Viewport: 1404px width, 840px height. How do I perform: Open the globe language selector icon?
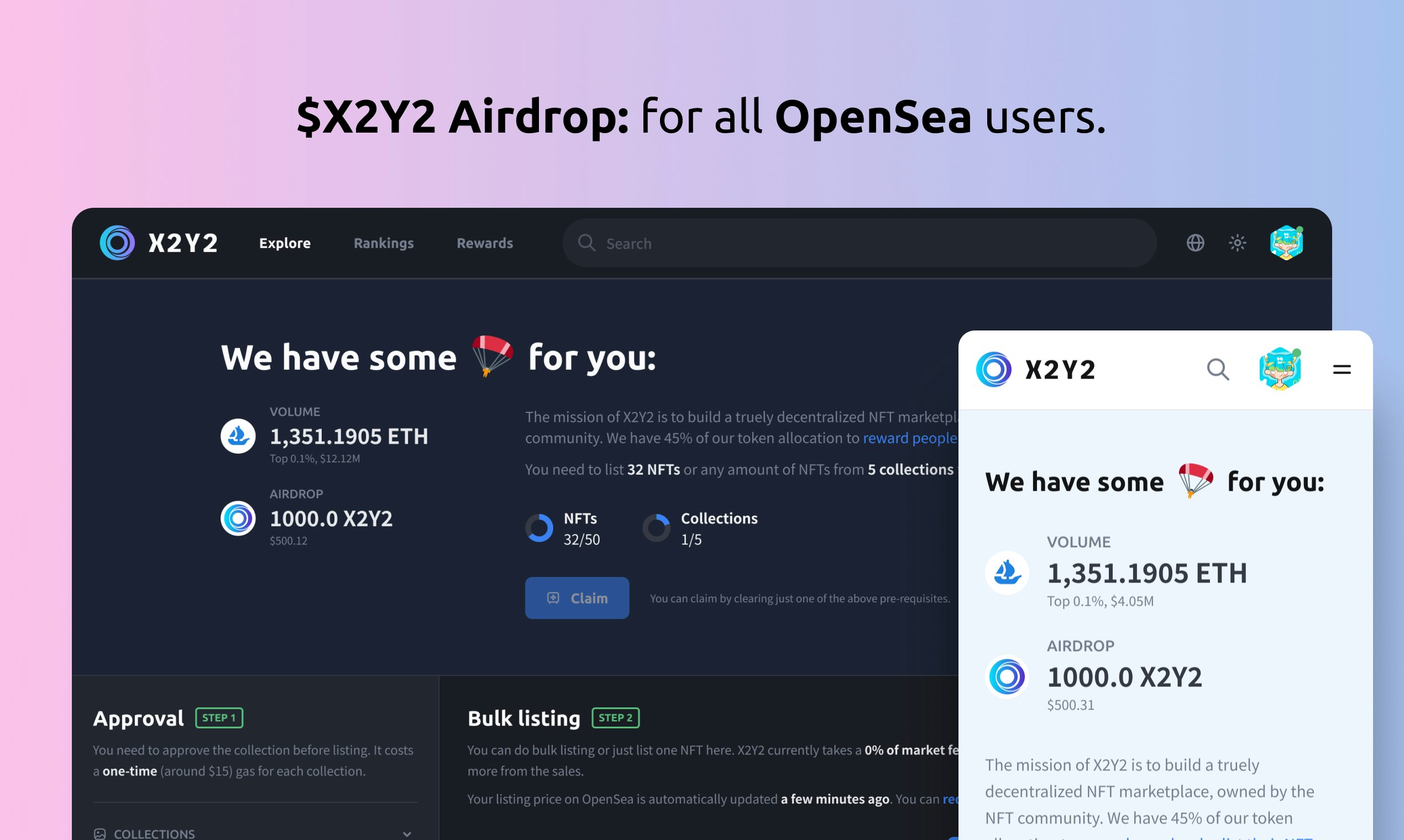(x=1195, y=243)
